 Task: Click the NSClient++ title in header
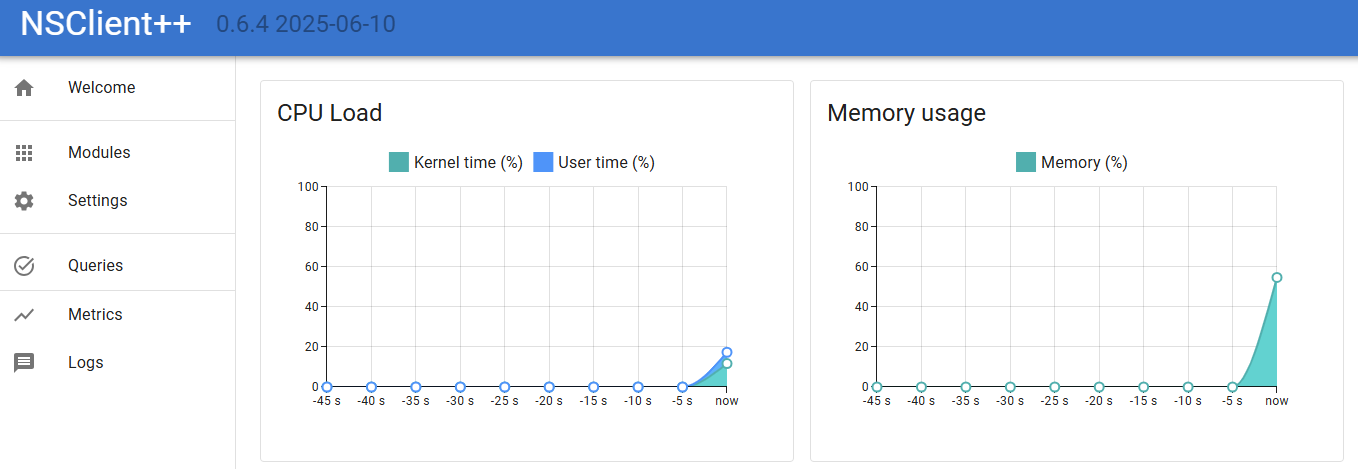106,24
